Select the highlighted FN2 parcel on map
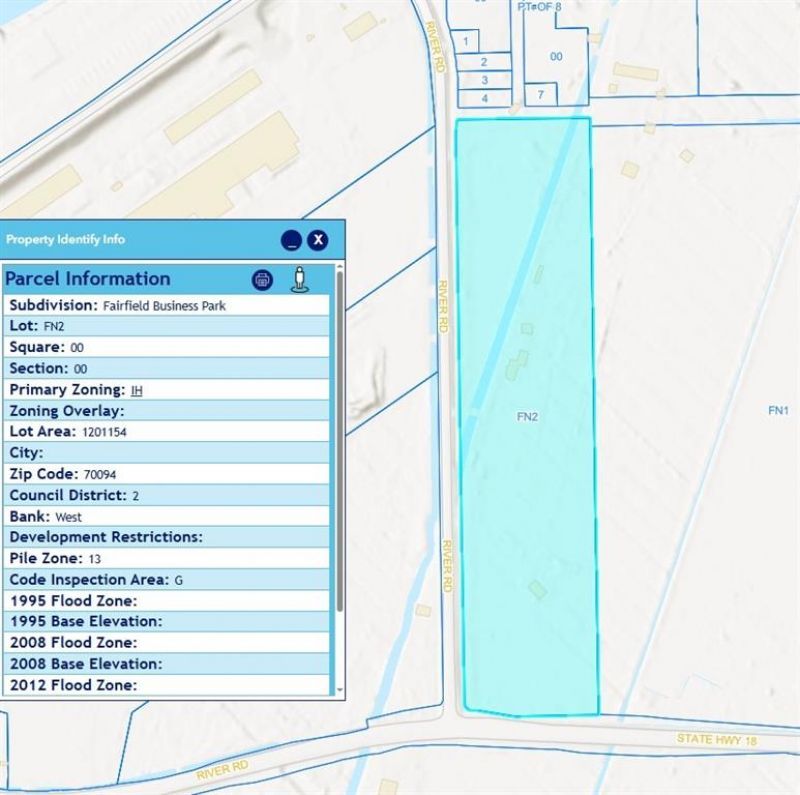 point(527,417)
